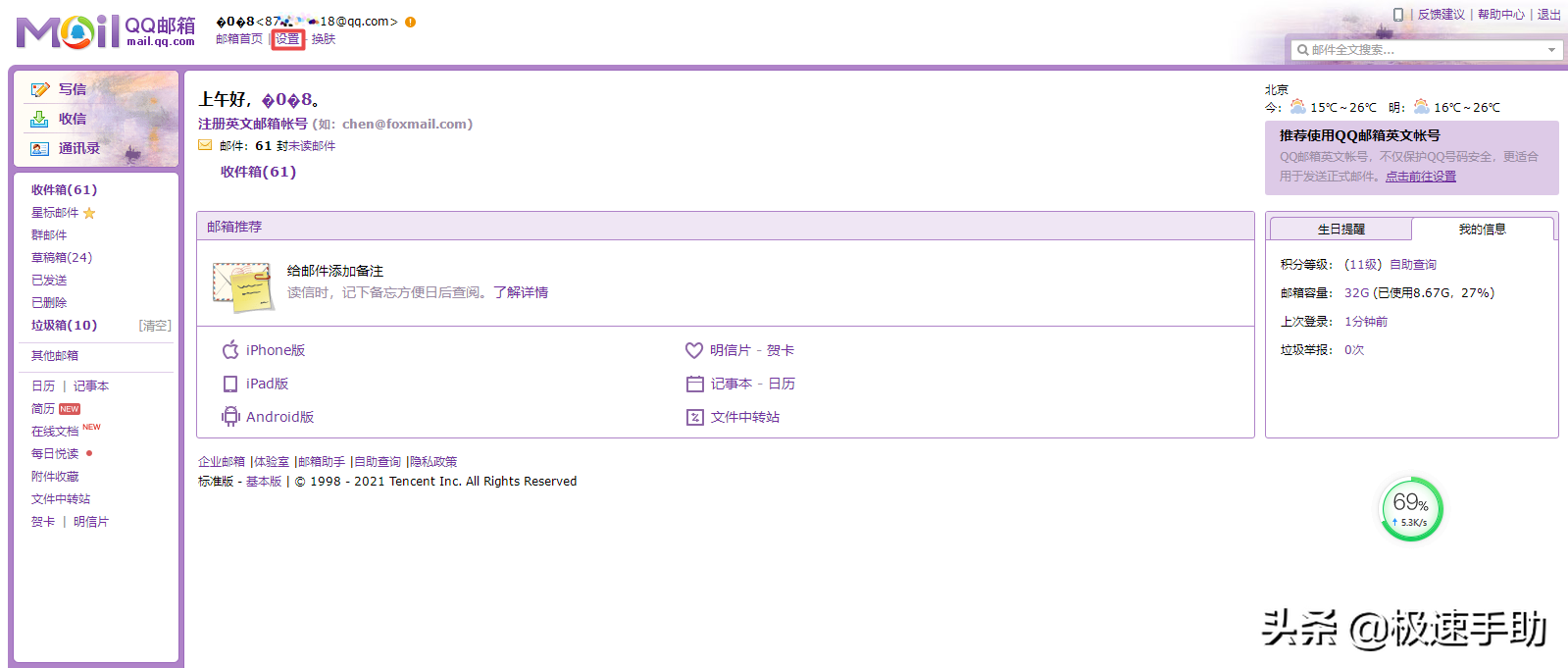Viewport: 1568px width, 668px height.
Task: Click 注册英文邮箱帐号 link
Action: (253, 124)
